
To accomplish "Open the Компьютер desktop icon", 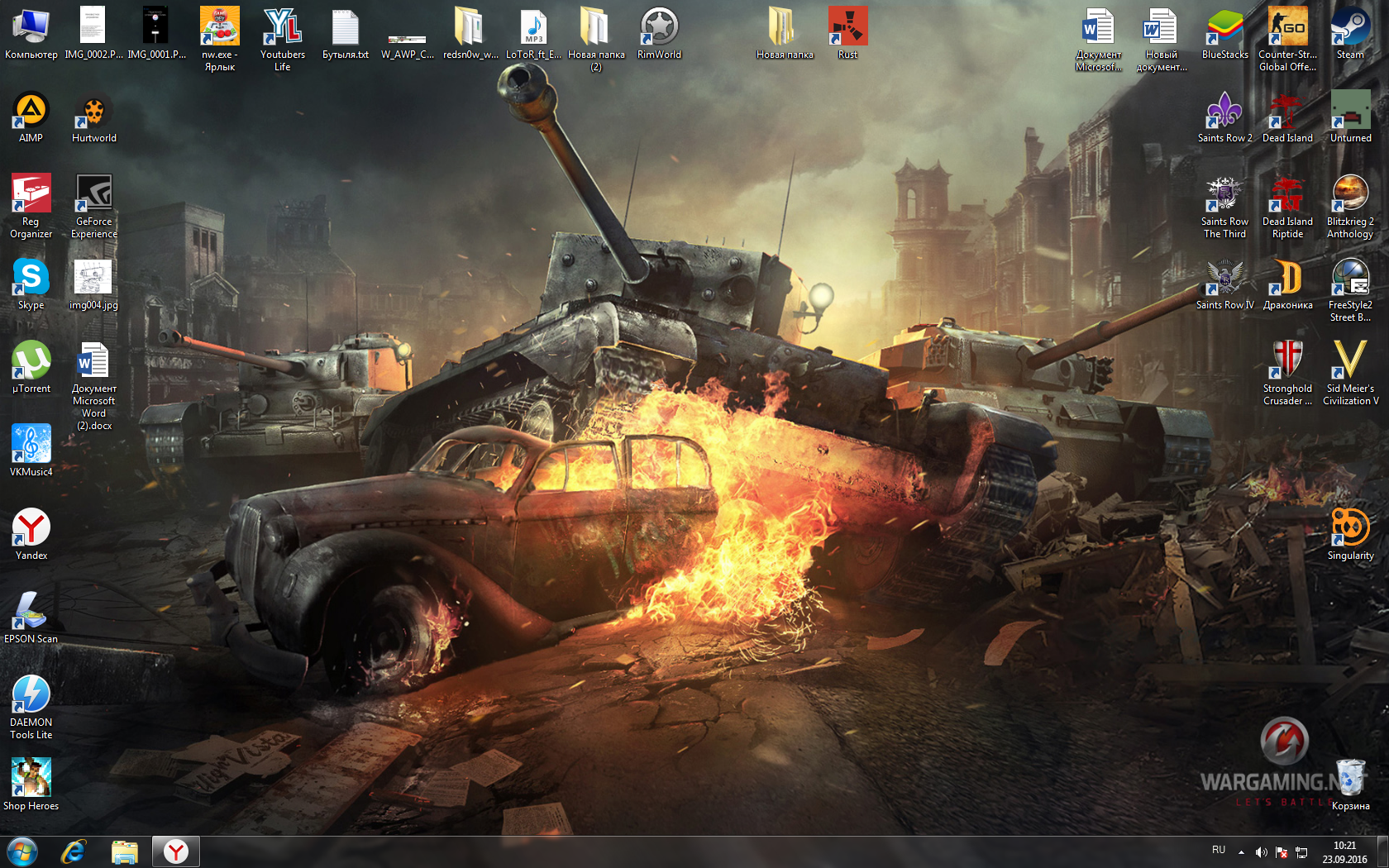I will point(31,33).
